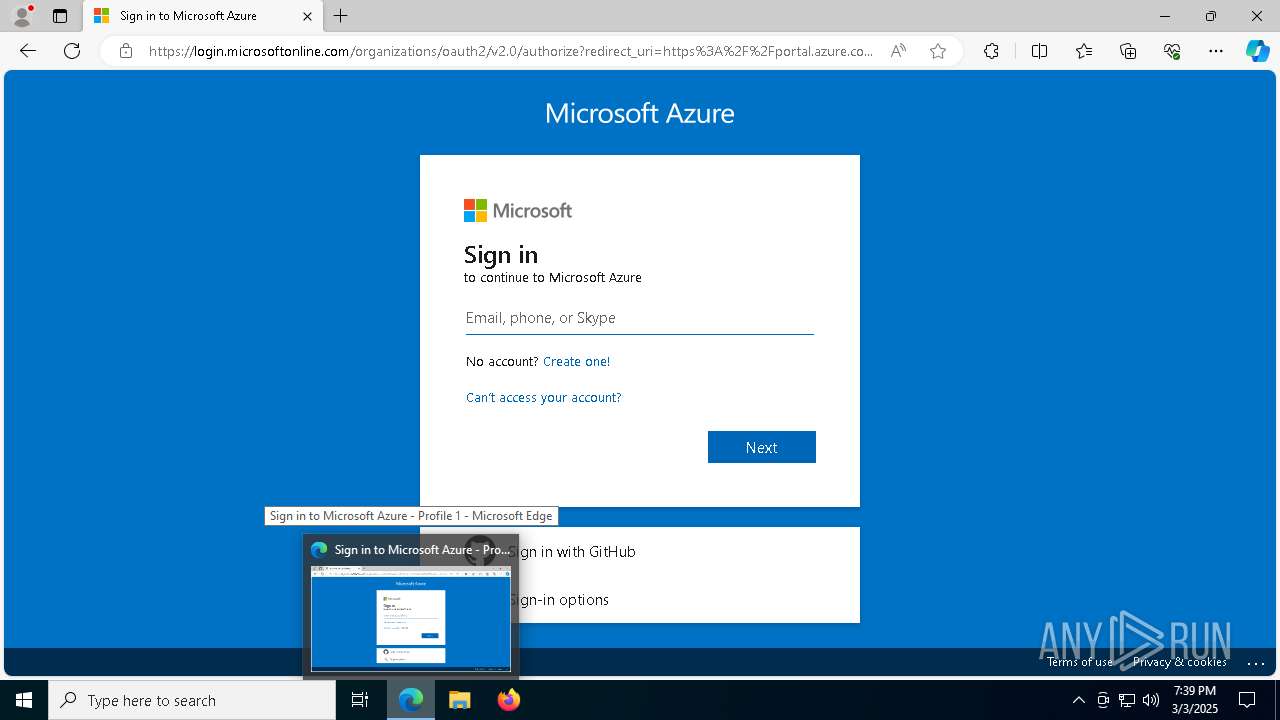This screenshot has height=720, width=1280.
Task: Refresh the page
Action: [x=72, y=51]
